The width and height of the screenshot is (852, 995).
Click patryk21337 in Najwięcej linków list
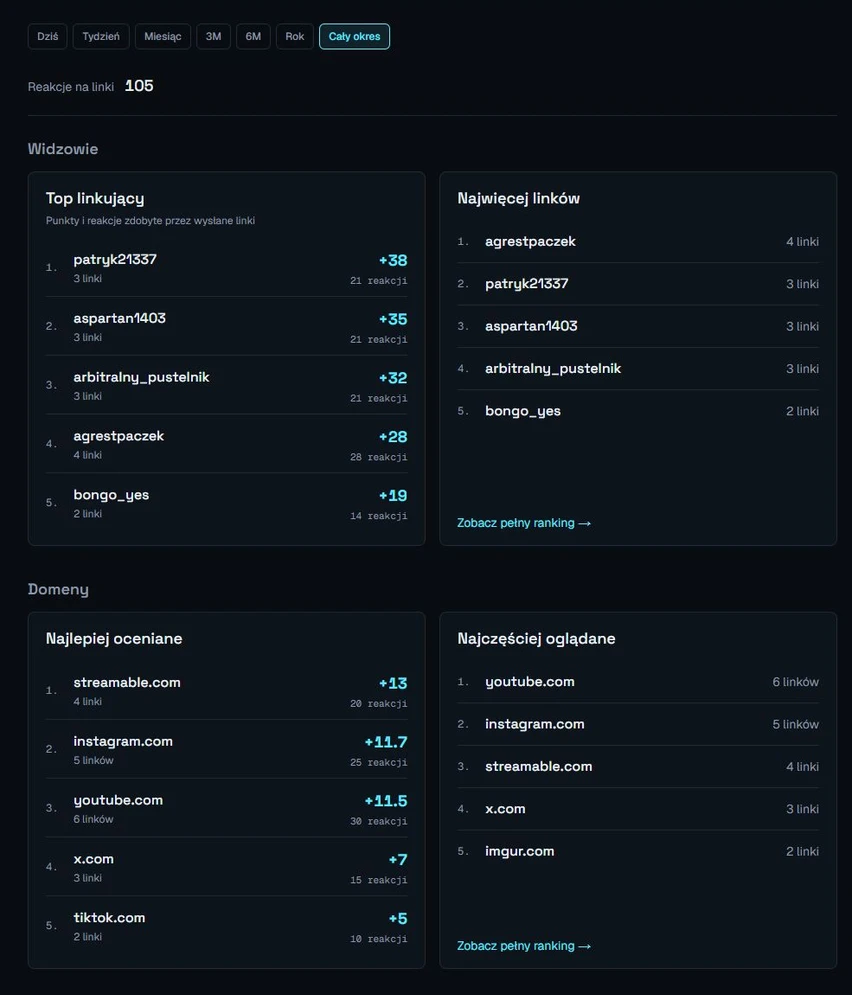click(527, 284)
